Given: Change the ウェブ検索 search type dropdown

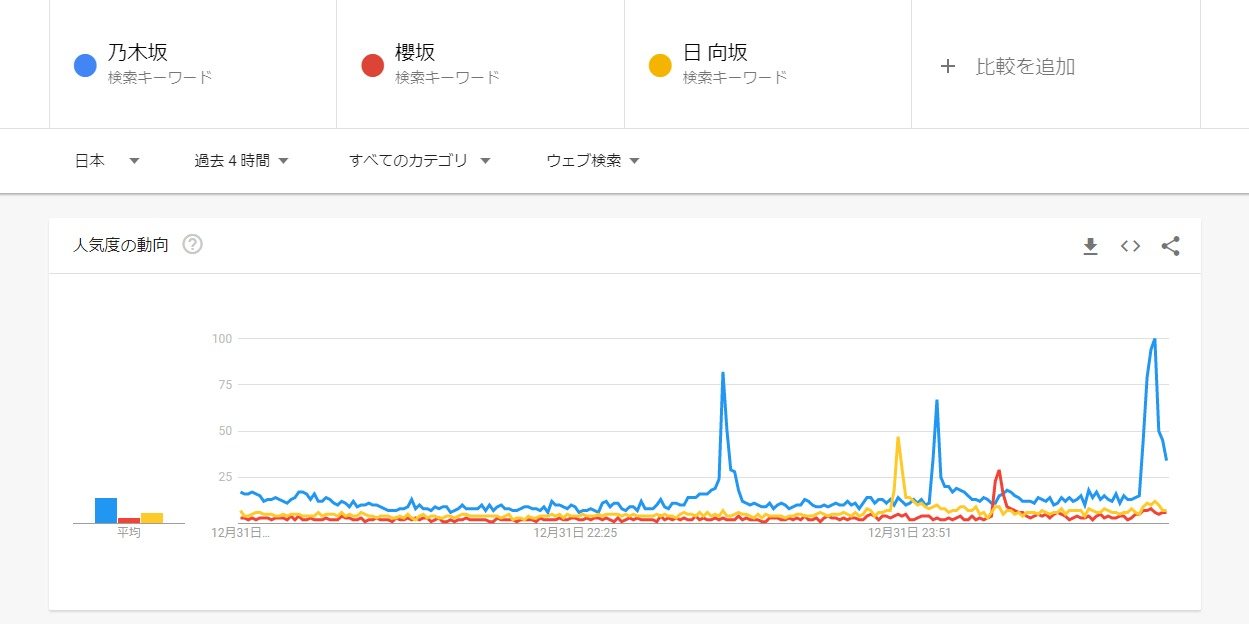Looking at the screenshot, I should pos(593,160).
